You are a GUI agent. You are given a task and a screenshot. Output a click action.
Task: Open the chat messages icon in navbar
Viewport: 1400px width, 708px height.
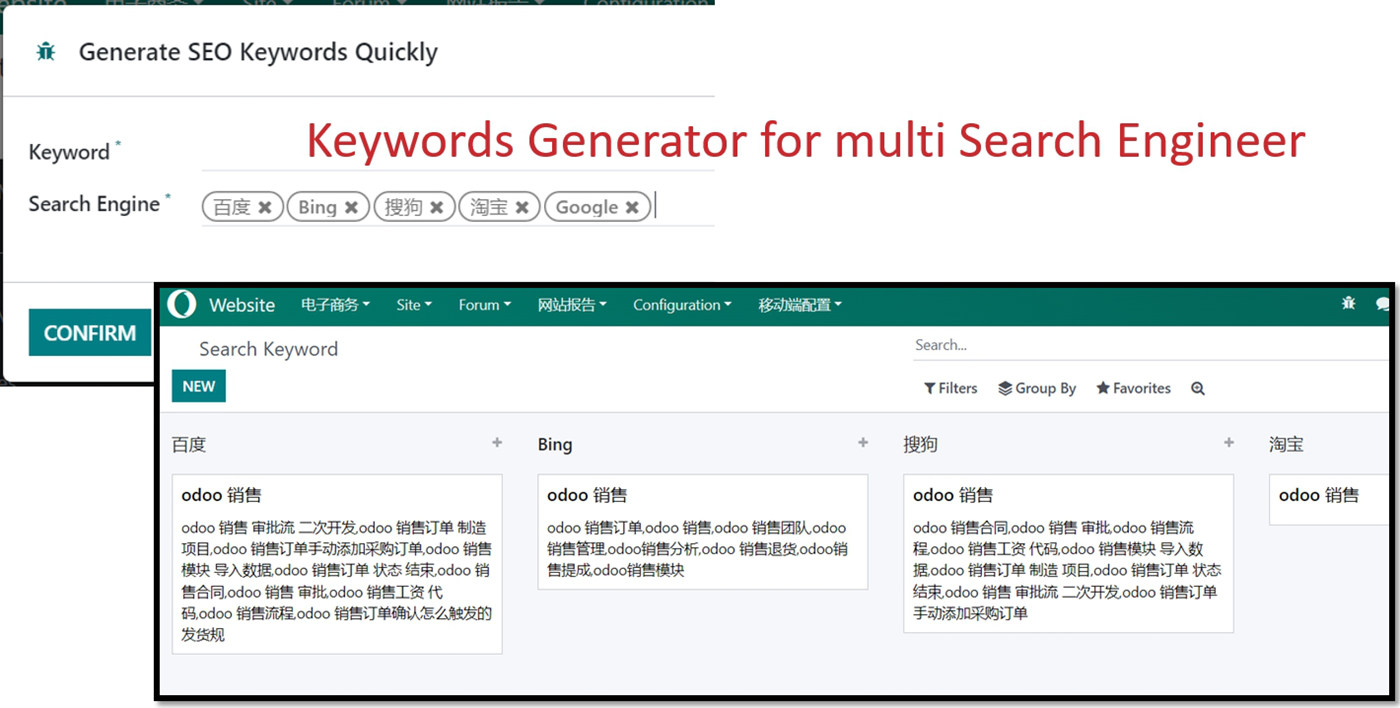(x=1383, y=303)
